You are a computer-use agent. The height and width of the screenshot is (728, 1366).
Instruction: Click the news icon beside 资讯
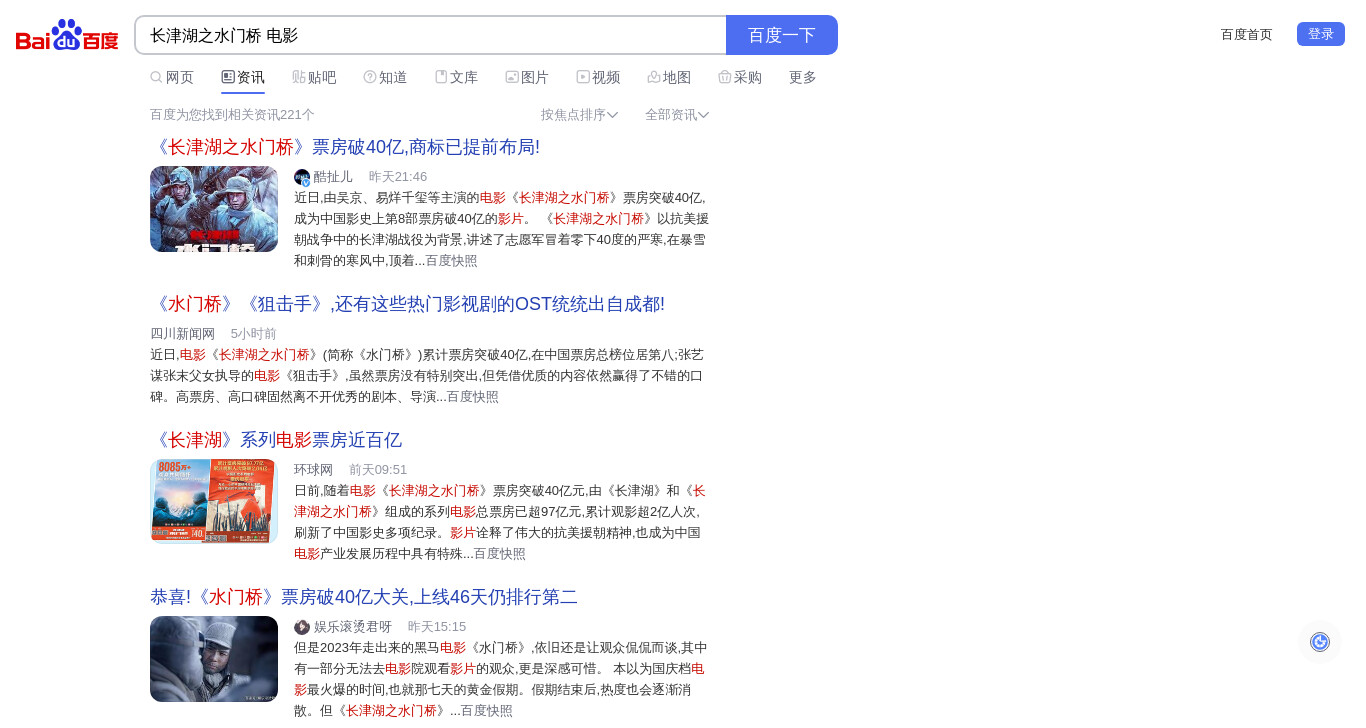[228, 77]
